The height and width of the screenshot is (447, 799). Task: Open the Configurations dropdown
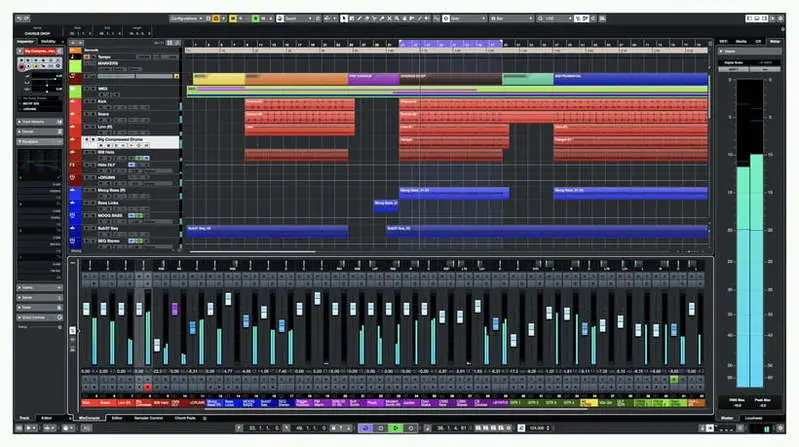coord(188,18)
